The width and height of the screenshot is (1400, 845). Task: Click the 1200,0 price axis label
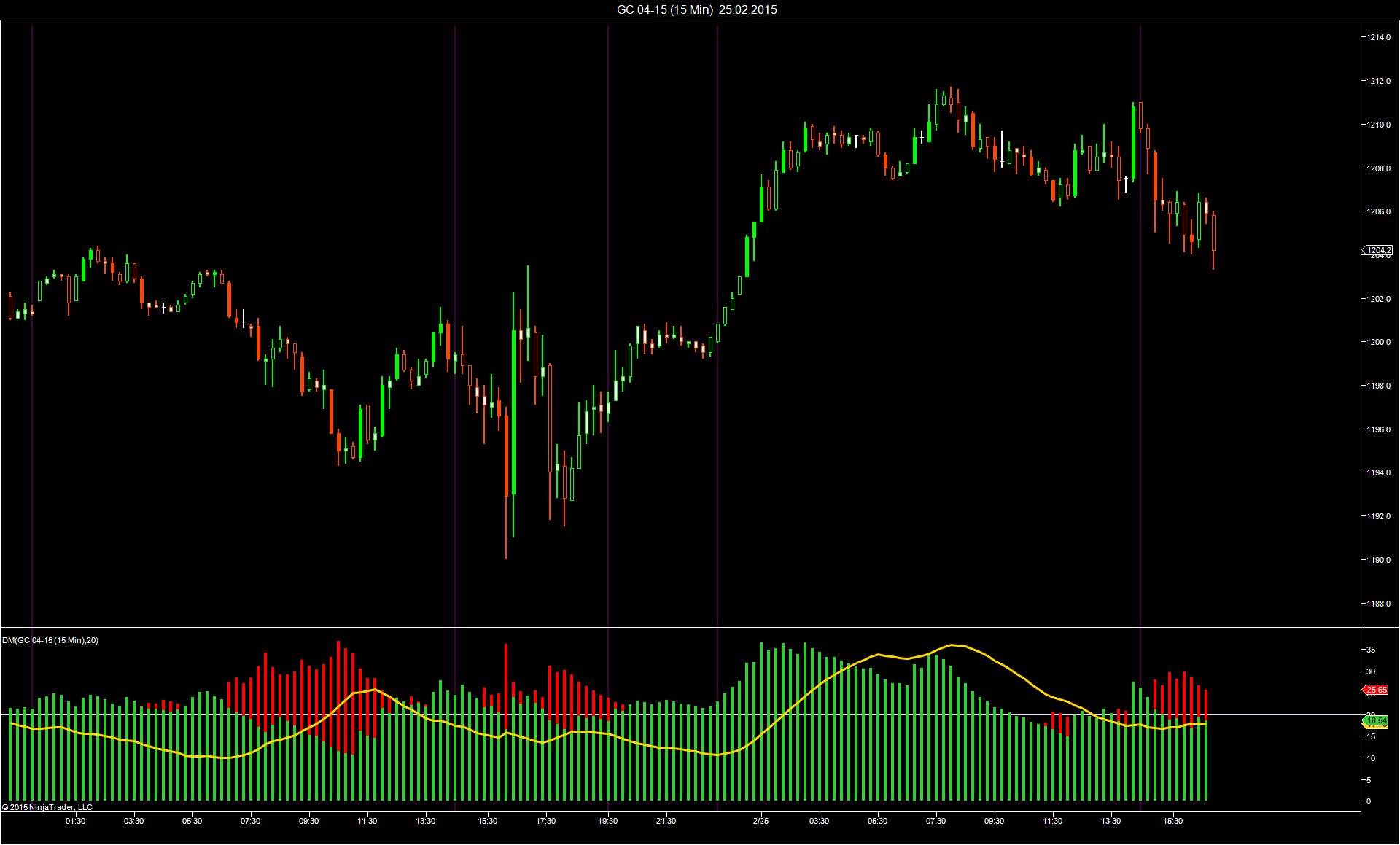1378,342
